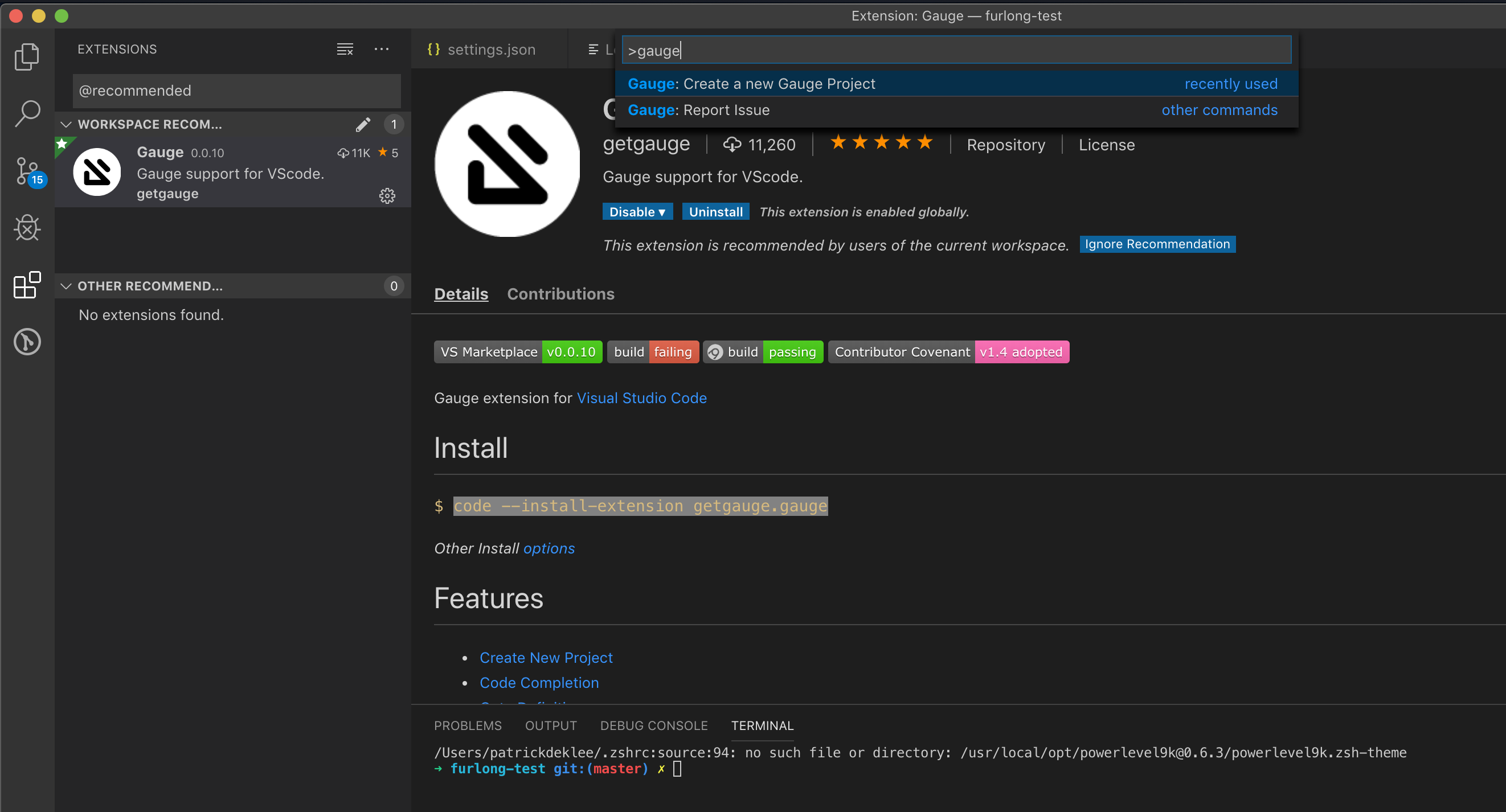
Task: Open Source Control view showing 15 changes
Action: [x=26, y=171]
